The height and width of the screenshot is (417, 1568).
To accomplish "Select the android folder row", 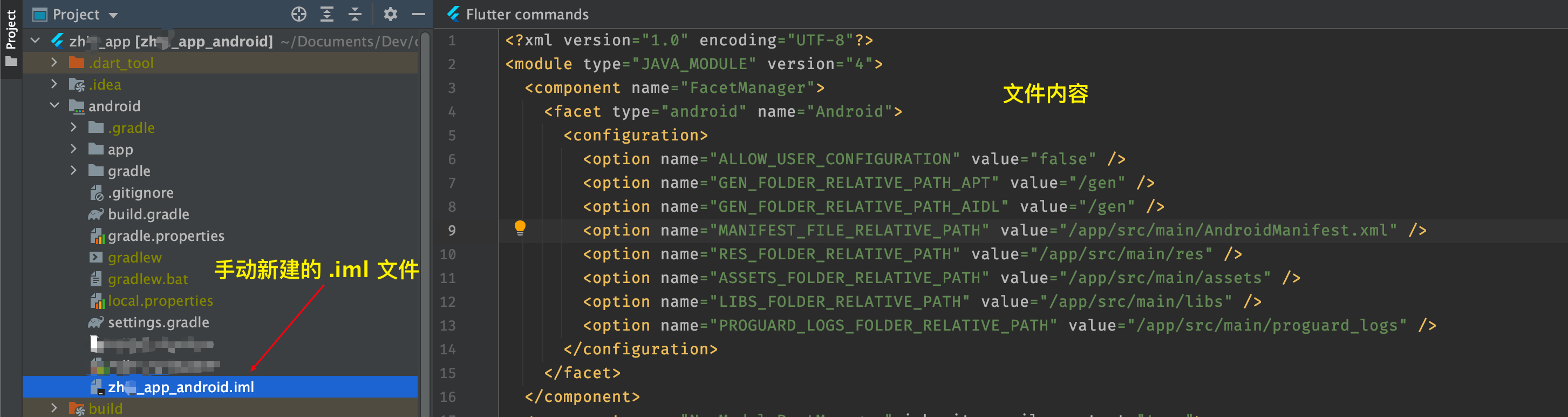I will click(x=220, y=106).
